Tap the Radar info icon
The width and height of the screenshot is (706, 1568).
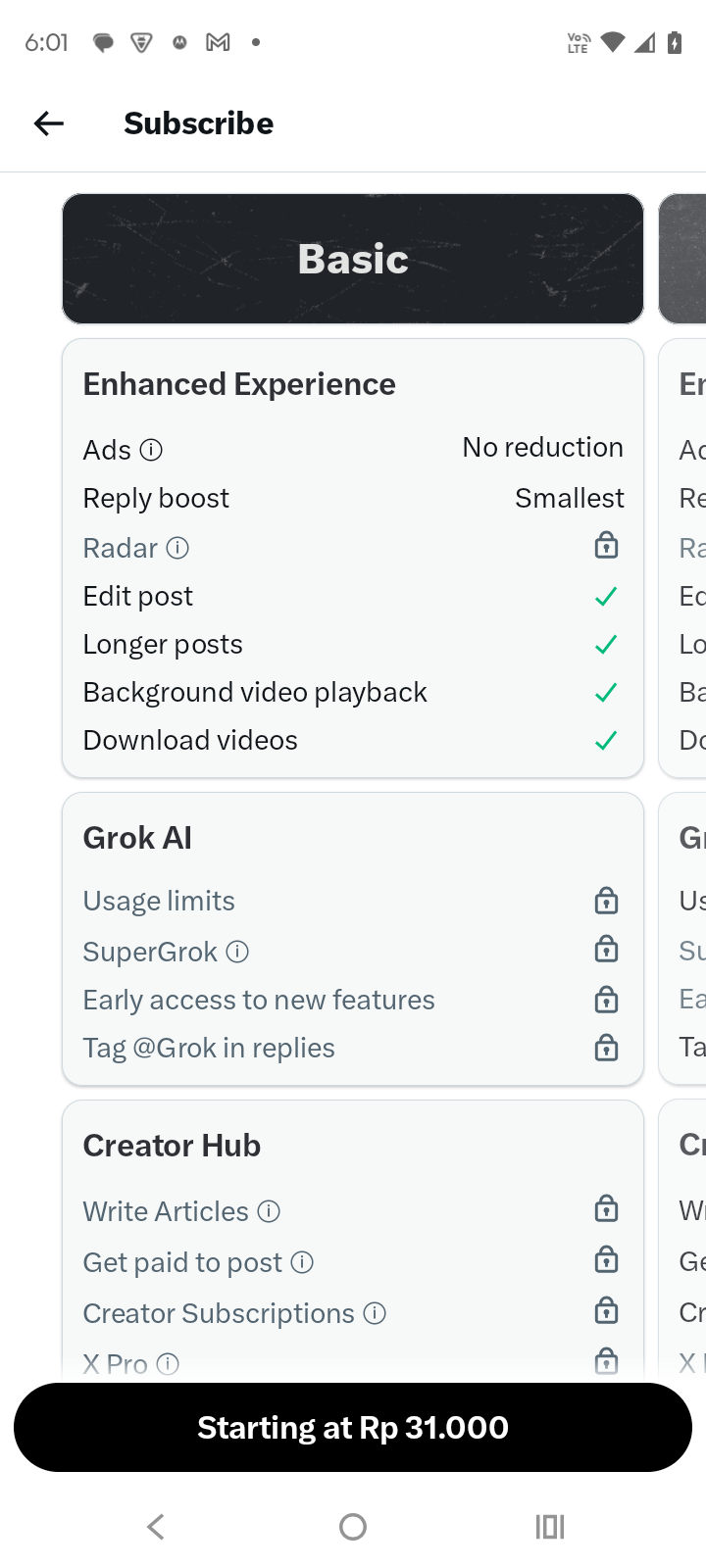click(177, 548)
